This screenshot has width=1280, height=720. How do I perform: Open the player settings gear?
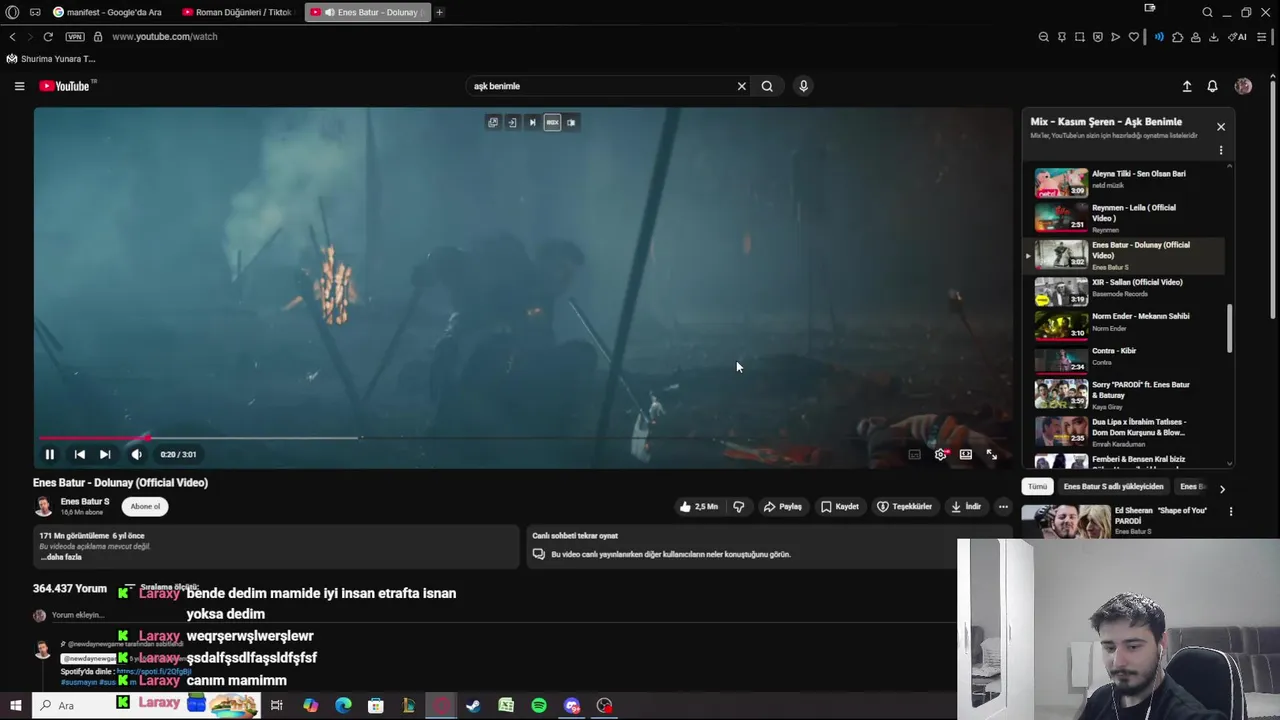point(940,454)
